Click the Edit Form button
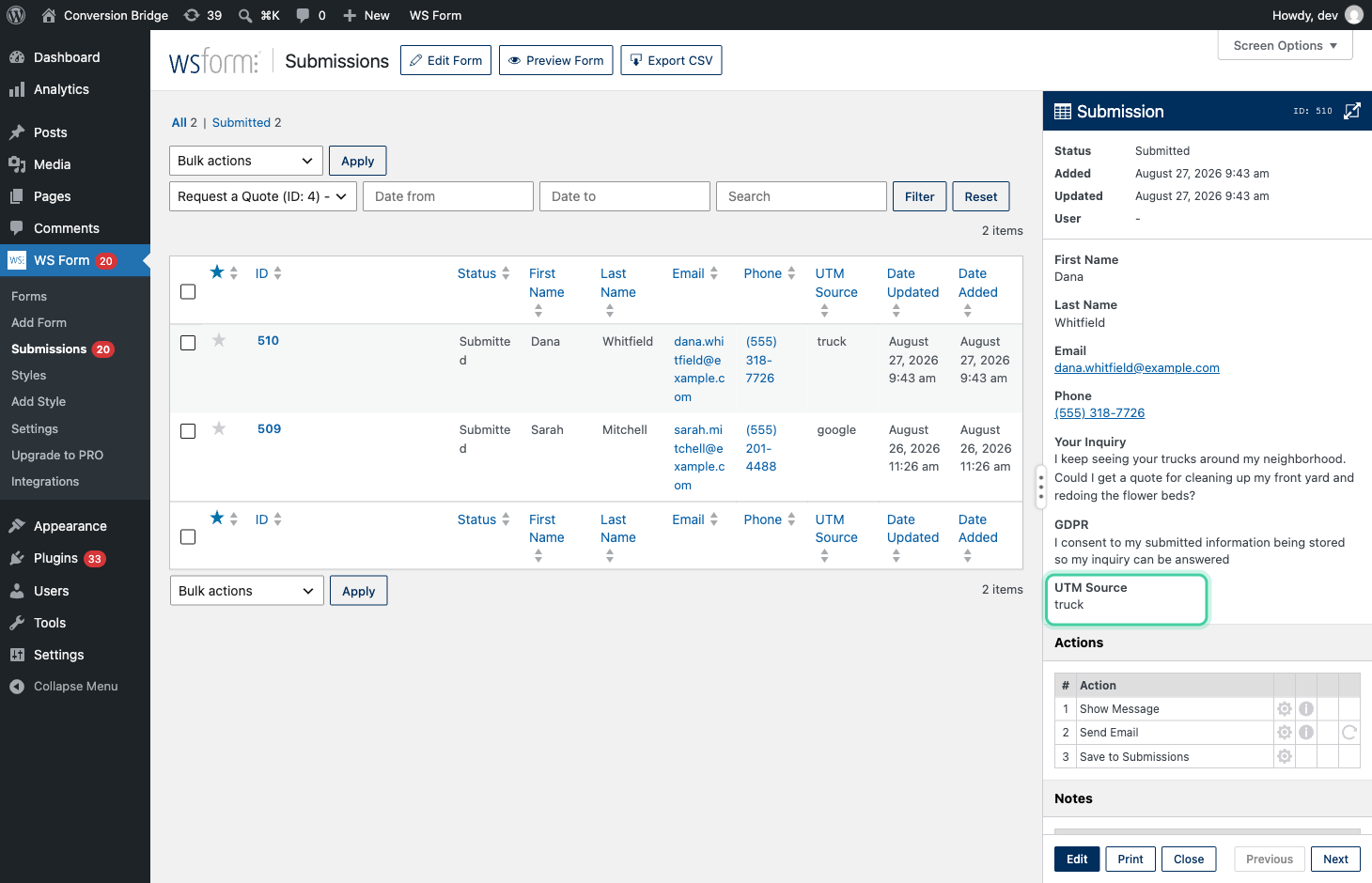Image resolution: width=1372 pixels, height=883 pixels. click(445, 60)
